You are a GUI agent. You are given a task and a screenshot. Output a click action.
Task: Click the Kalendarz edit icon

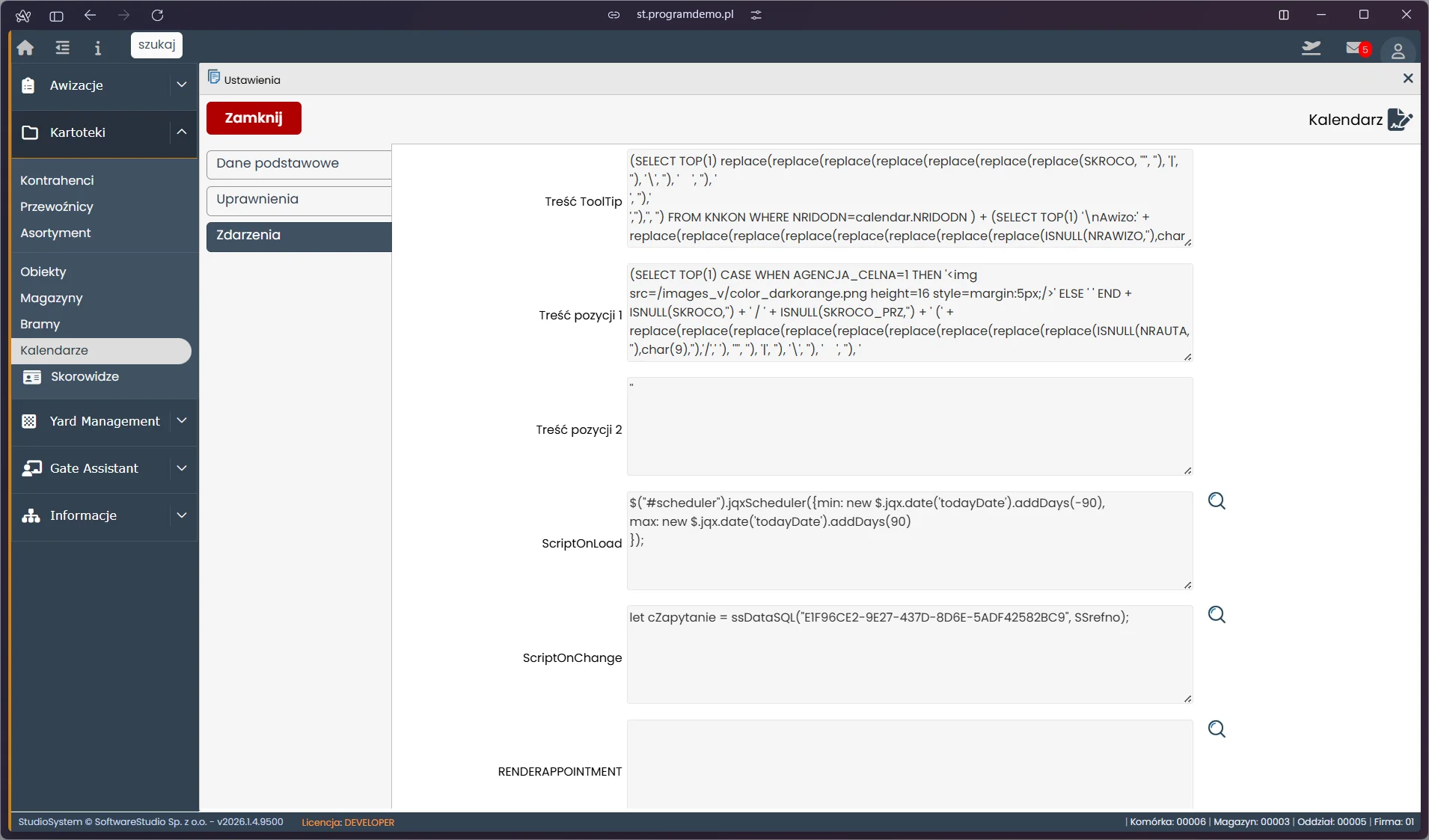[1400, 120]
